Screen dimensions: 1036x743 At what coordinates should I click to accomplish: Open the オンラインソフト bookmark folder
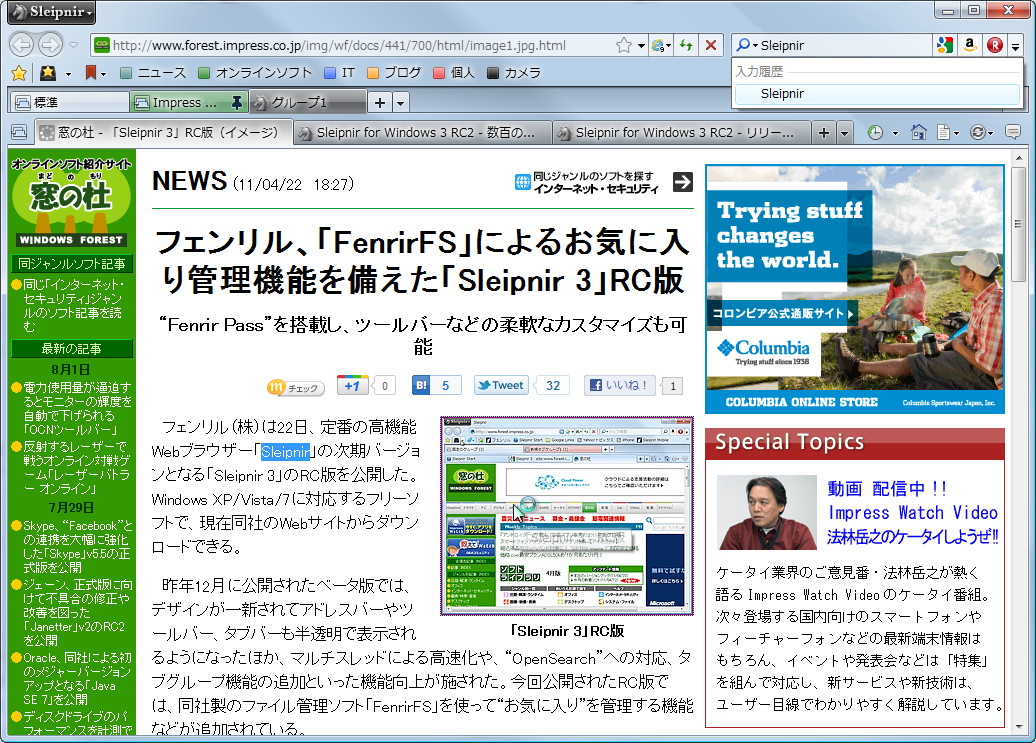(x=255, y=73)
